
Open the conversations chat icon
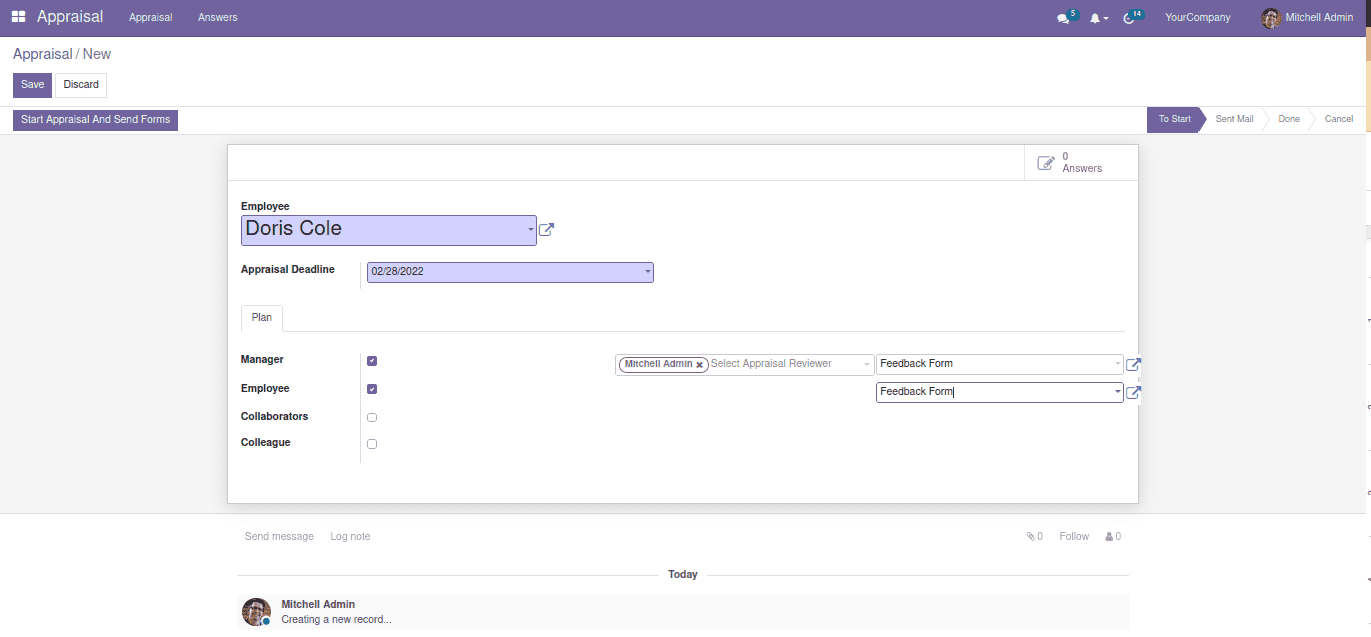pos(1063,18)
